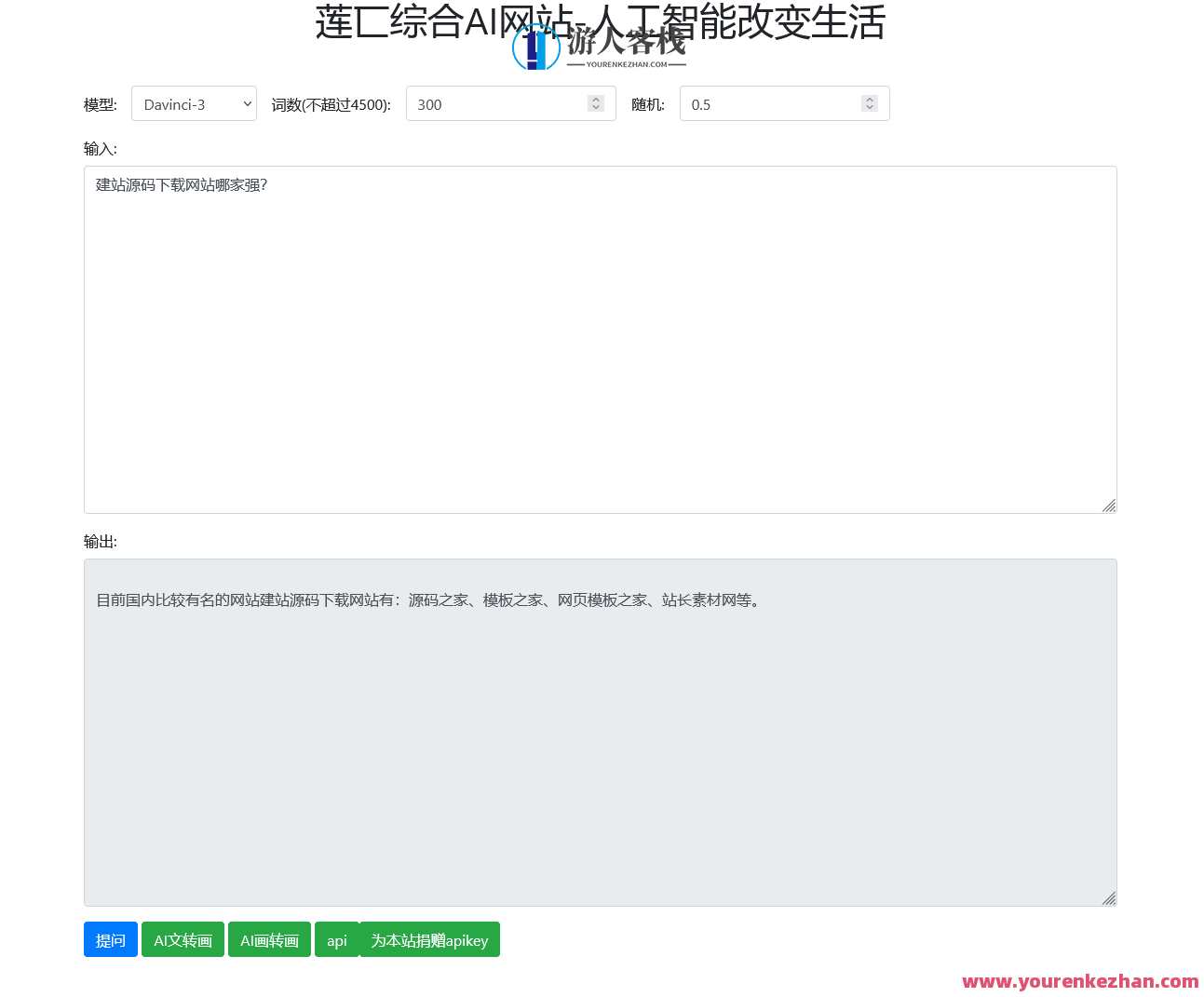Open the www.yourenkezhan.com link

(1081, 981)
